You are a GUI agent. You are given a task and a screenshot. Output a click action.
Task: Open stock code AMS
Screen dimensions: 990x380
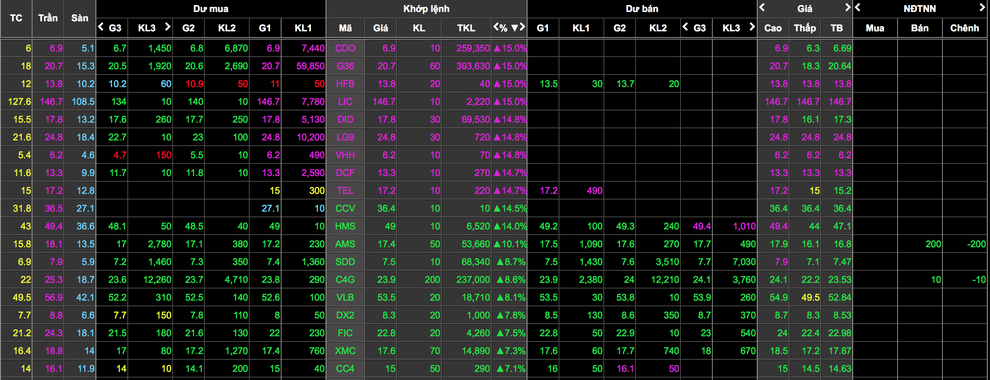point(345,244)
